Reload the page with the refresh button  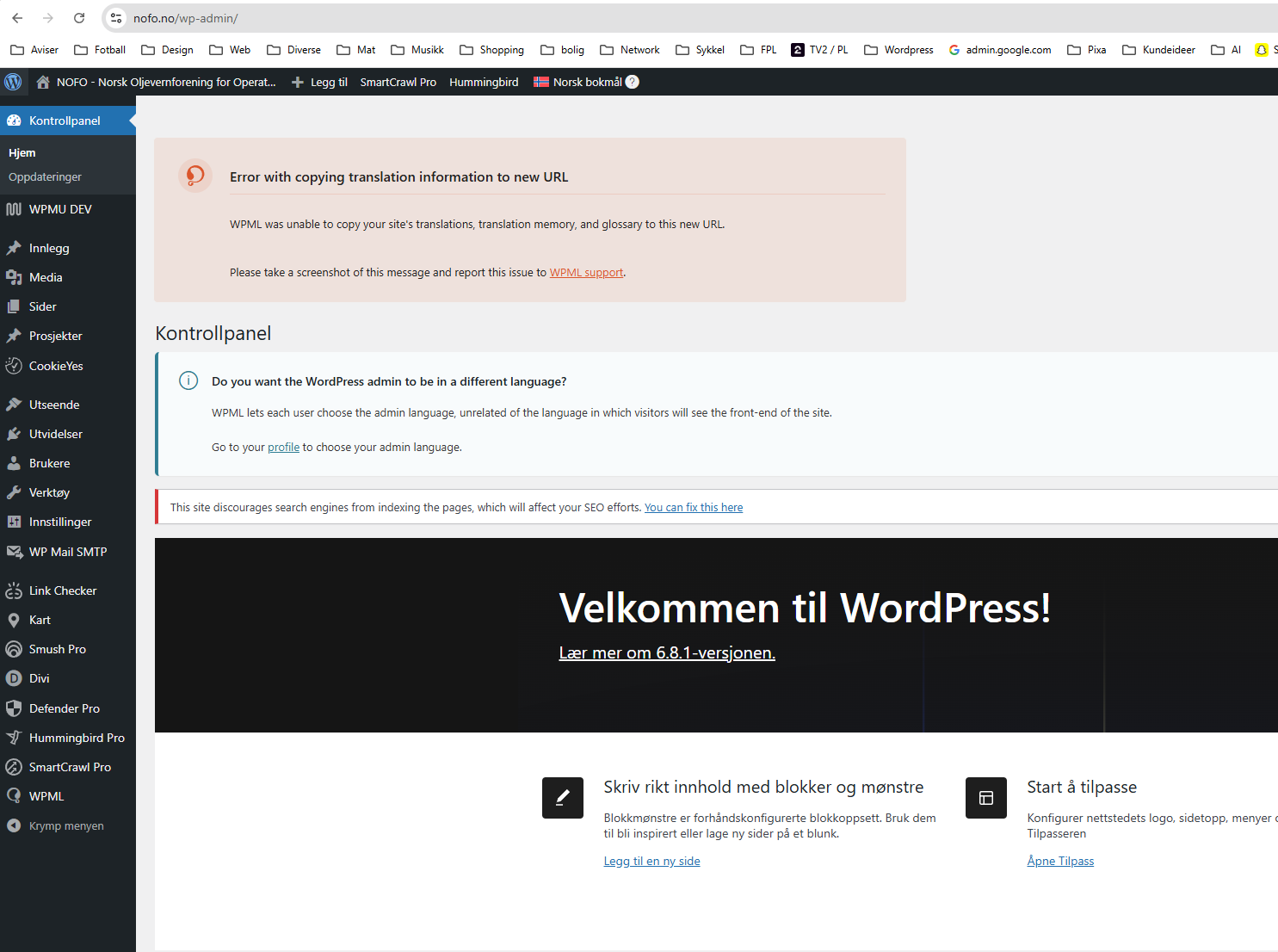79,18
